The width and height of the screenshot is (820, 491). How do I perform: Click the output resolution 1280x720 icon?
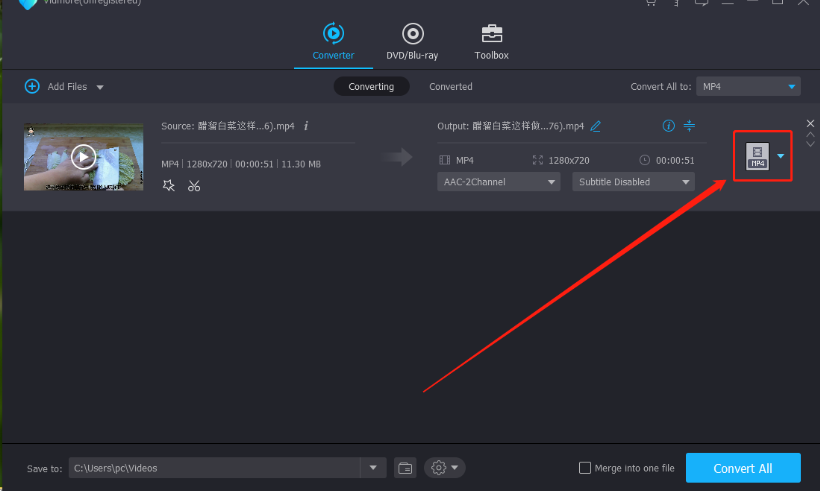tap(538, 160)
